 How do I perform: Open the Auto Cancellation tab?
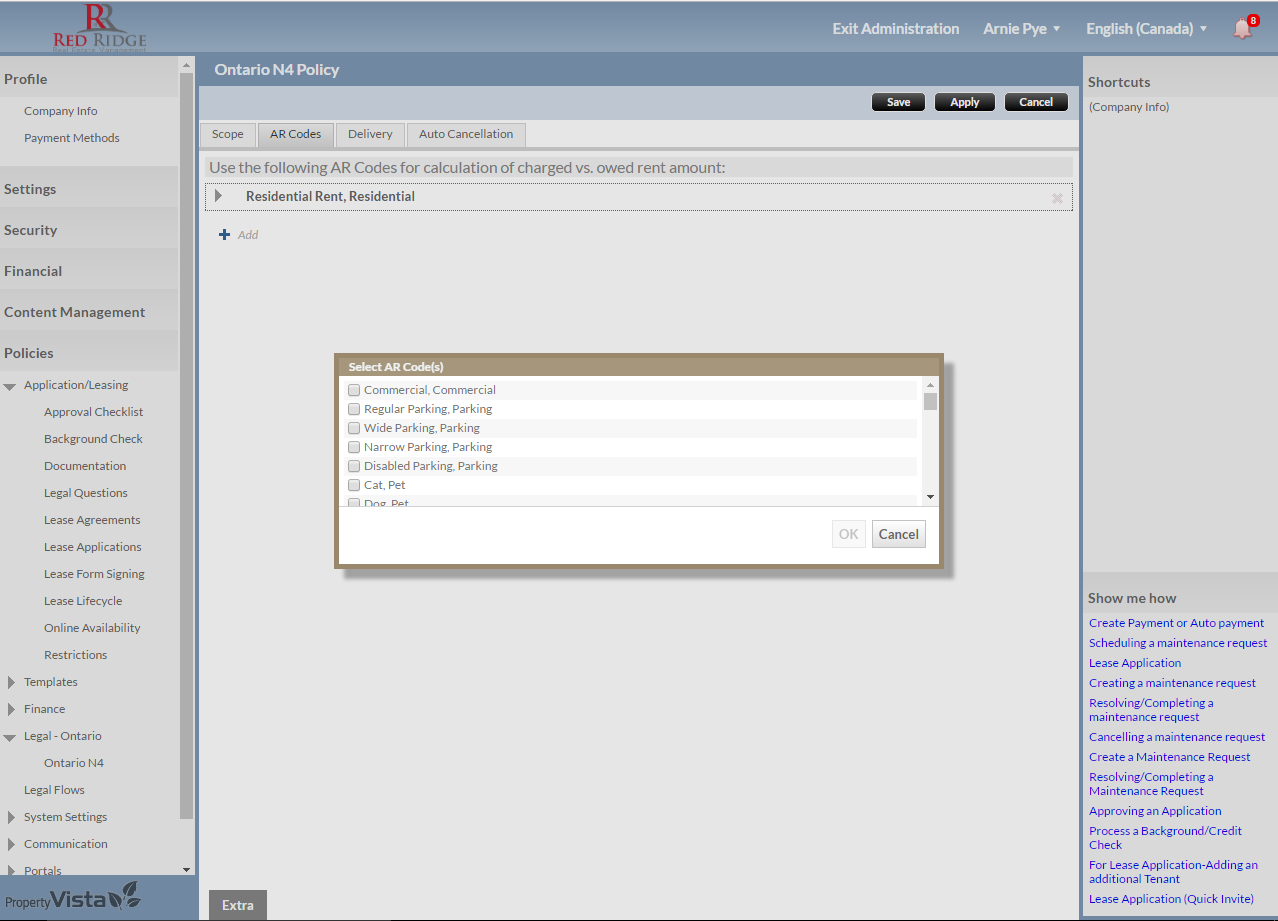click(465, 134)
